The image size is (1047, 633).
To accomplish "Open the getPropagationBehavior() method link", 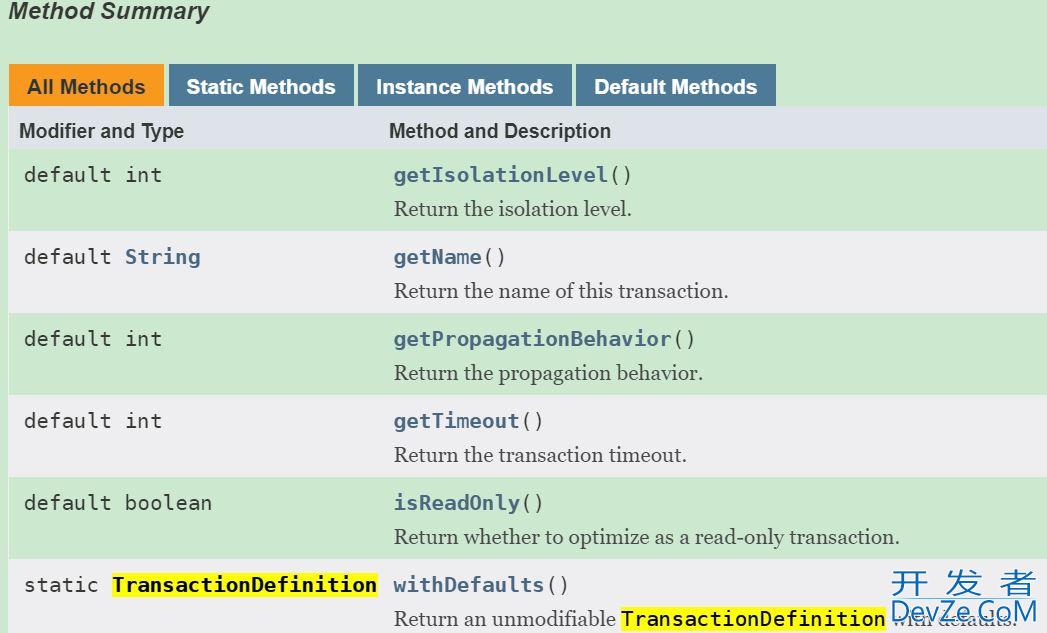I will 532,339.
